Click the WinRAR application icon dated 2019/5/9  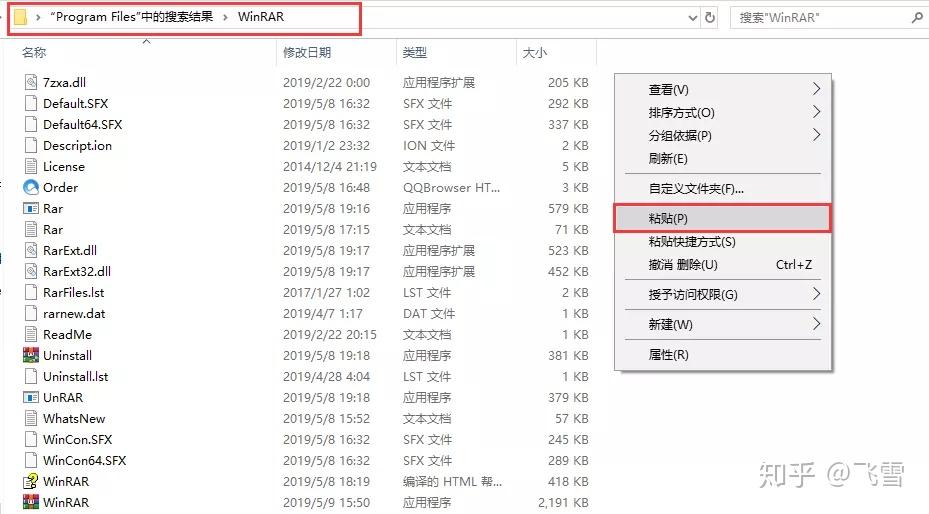(x=31, y=502)
